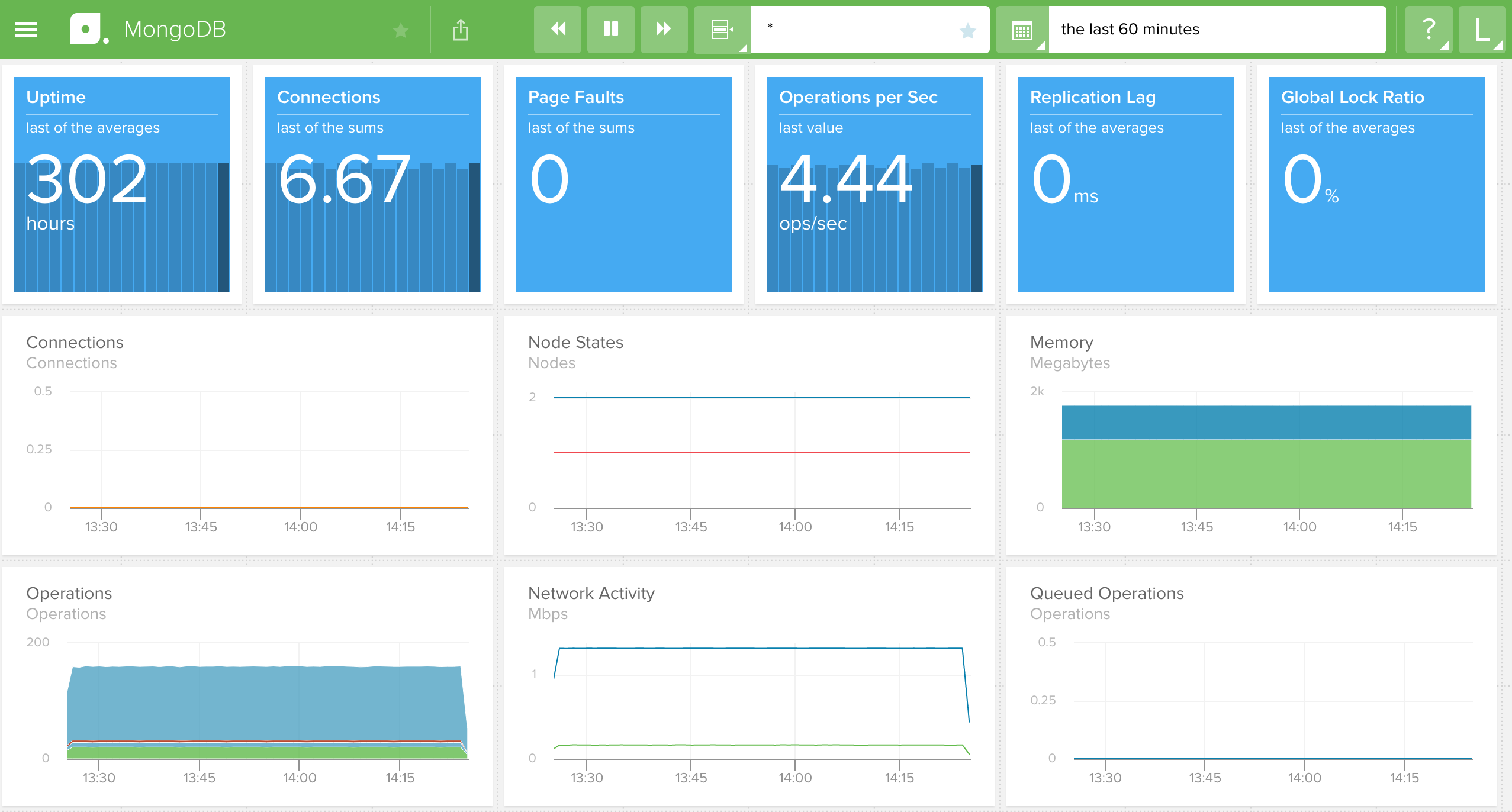Star the current filter query
Viewport: 1512px width, 812px height.
(x=968, y=31)
